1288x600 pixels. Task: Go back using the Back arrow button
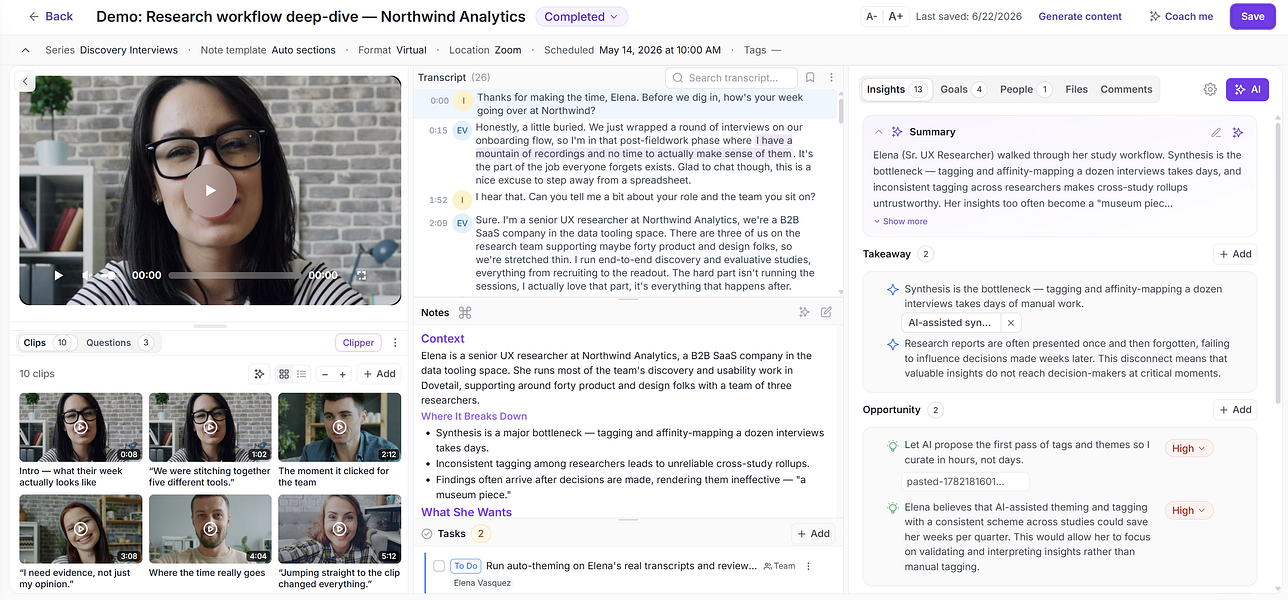pyautogui.click(x=50, y=16)
